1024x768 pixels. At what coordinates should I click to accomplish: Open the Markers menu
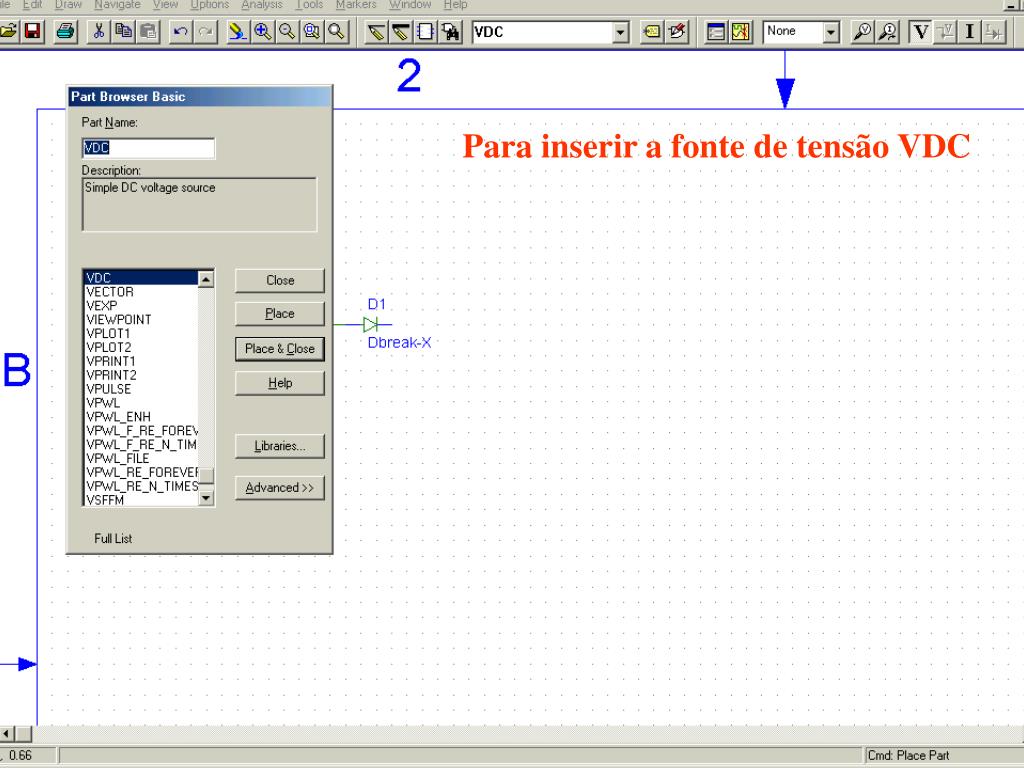356,5
